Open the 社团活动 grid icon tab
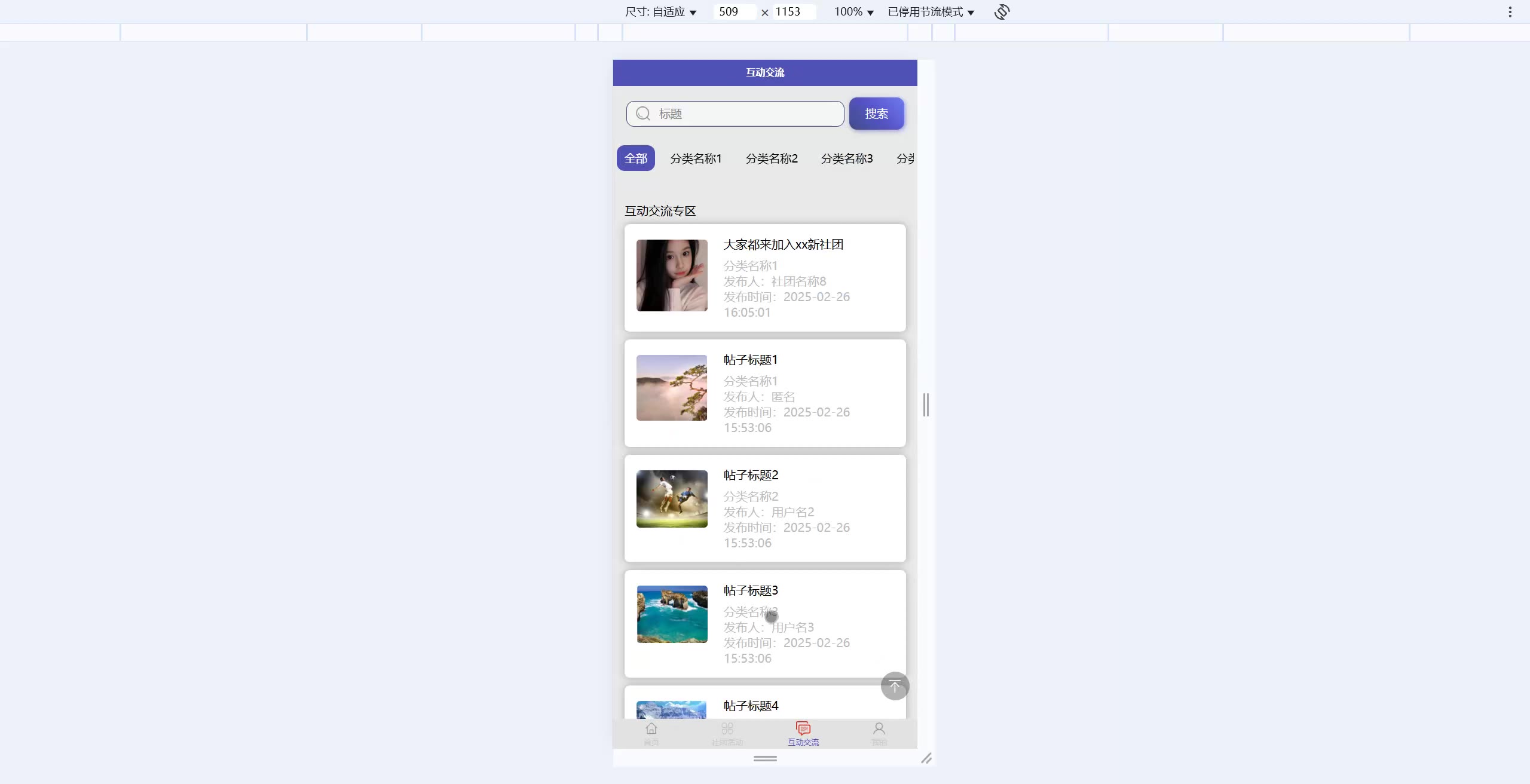 click(x=727, y=729)
